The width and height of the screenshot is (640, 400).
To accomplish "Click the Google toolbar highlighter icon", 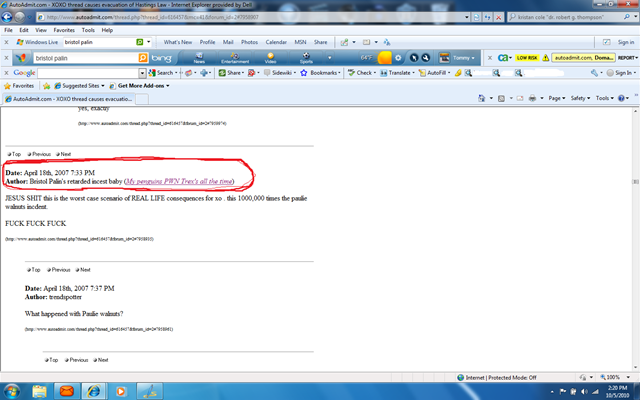I will coord(458,73).
